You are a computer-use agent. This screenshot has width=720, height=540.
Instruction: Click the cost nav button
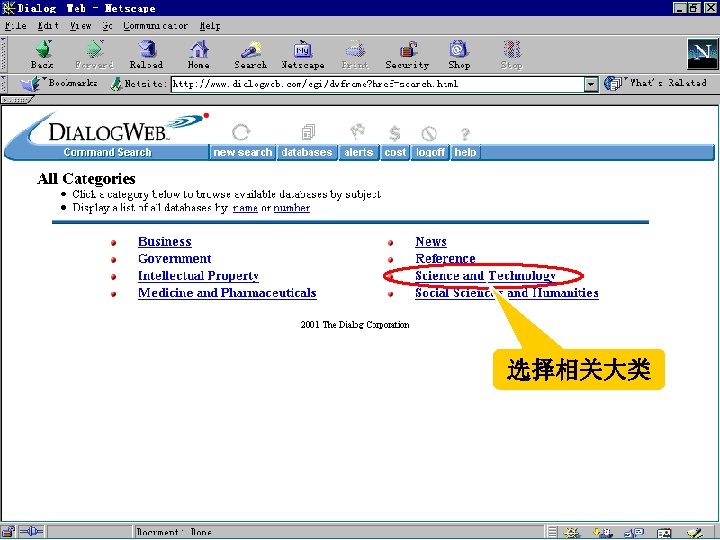point(395,152)
